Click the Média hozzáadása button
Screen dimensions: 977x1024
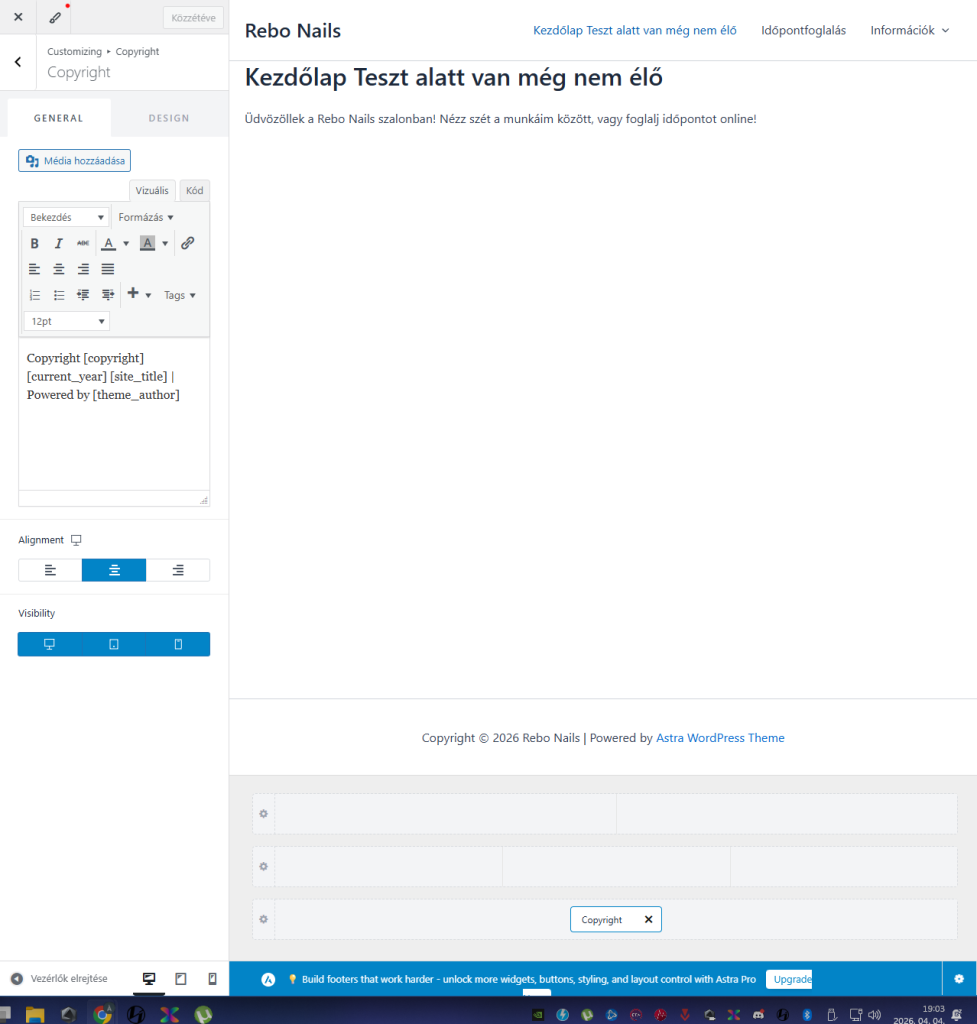(74, 160)
